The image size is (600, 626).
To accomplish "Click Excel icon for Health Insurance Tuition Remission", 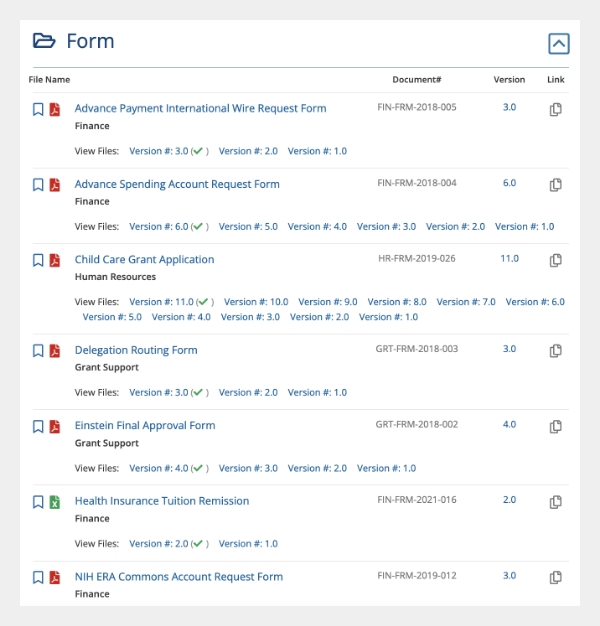I will click(x=55, y=502).
